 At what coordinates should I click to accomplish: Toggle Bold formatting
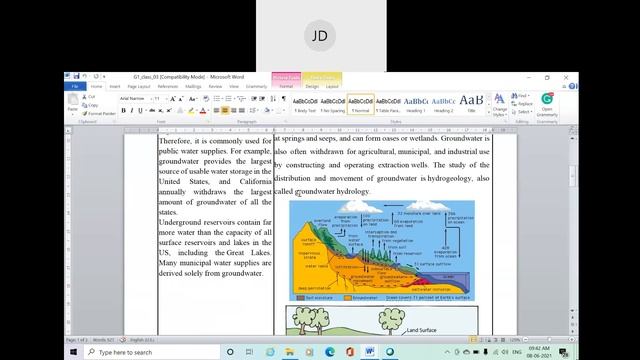[124, 111]
